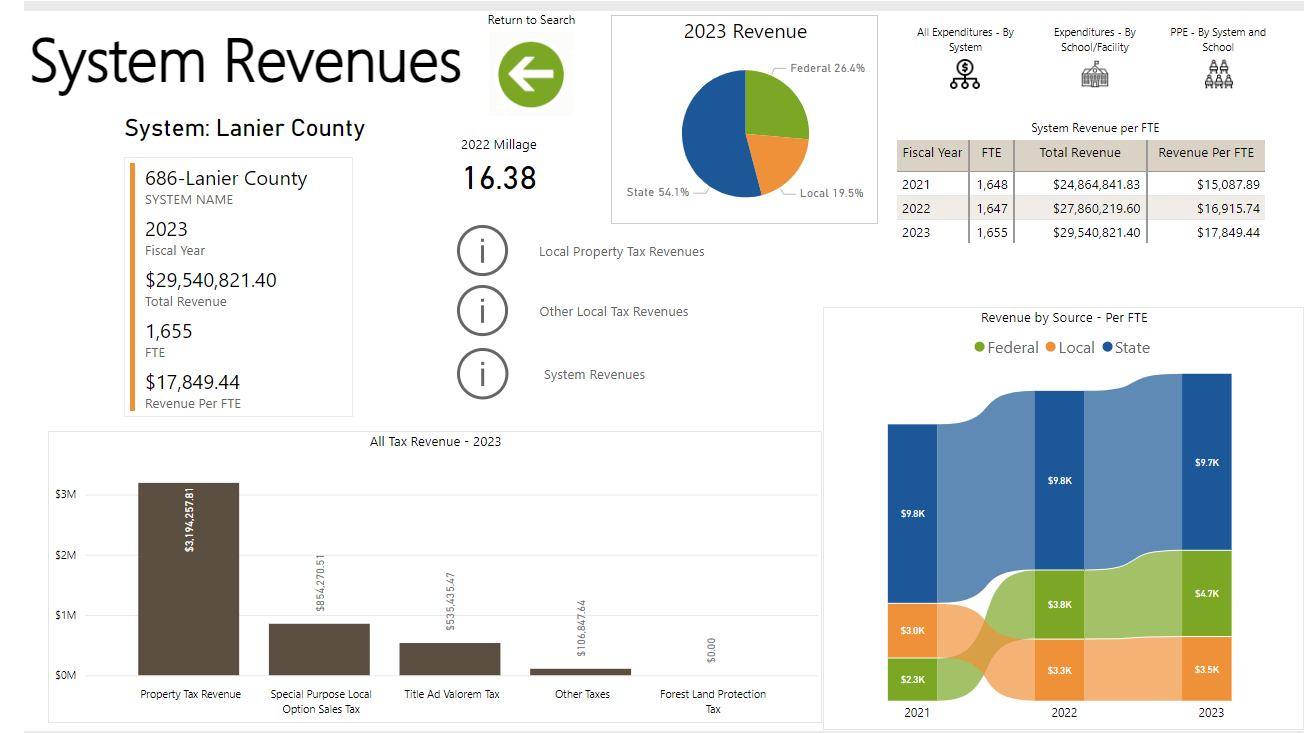The height and width of the screenshot is (733, 1309).
Task: Click the 2023 fiscal year table cell
Action: click(x=932, y=232)
